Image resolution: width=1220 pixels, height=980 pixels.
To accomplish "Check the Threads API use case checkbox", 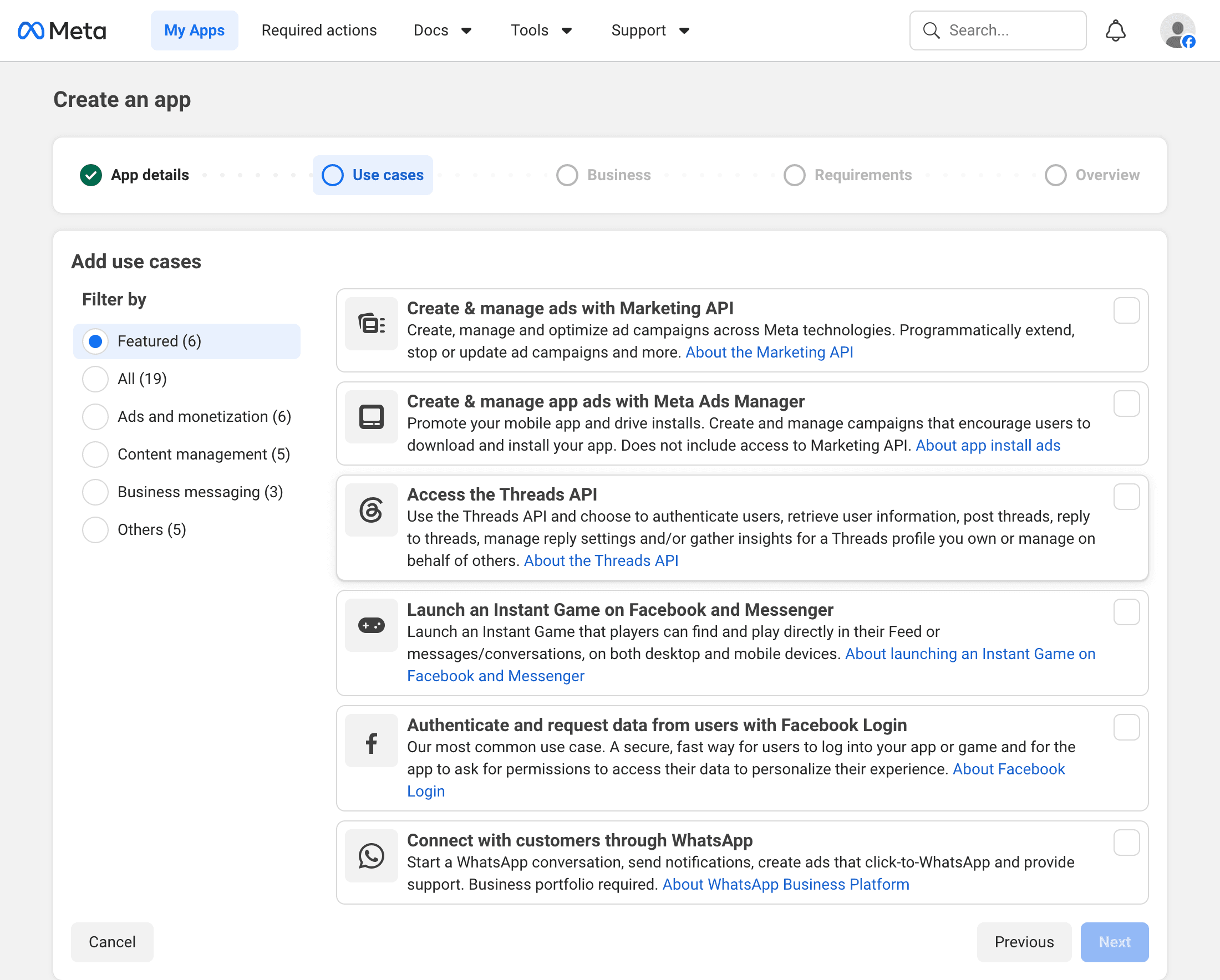I will (x=1126, y=497).
